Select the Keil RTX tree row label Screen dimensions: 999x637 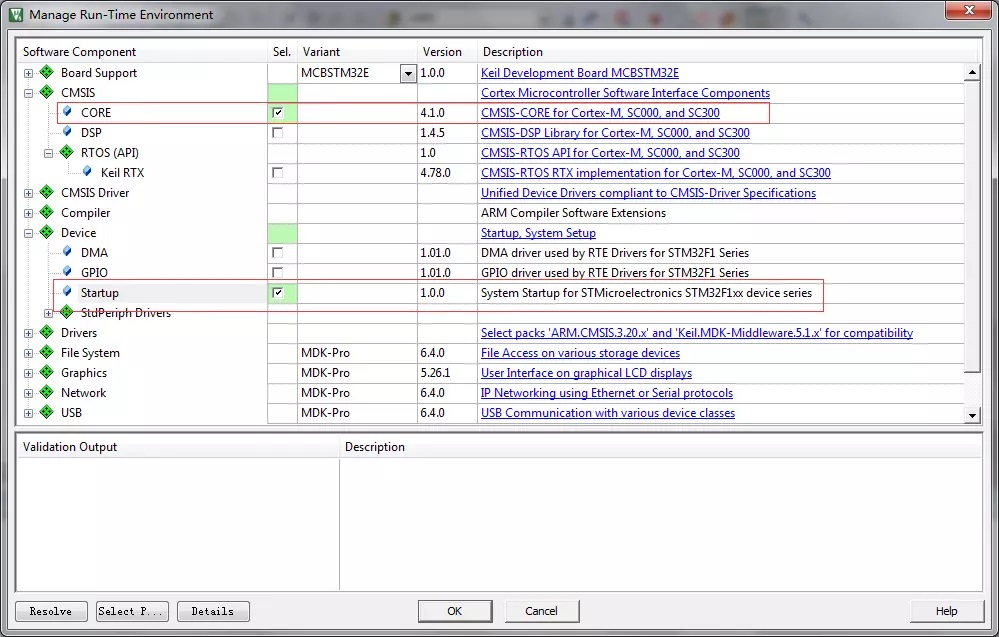click(122, 173)
